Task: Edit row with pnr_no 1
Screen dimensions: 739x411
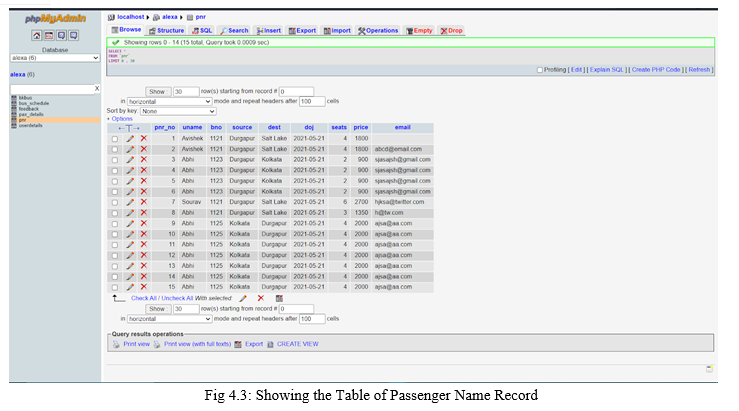Action: coord(130,139)
